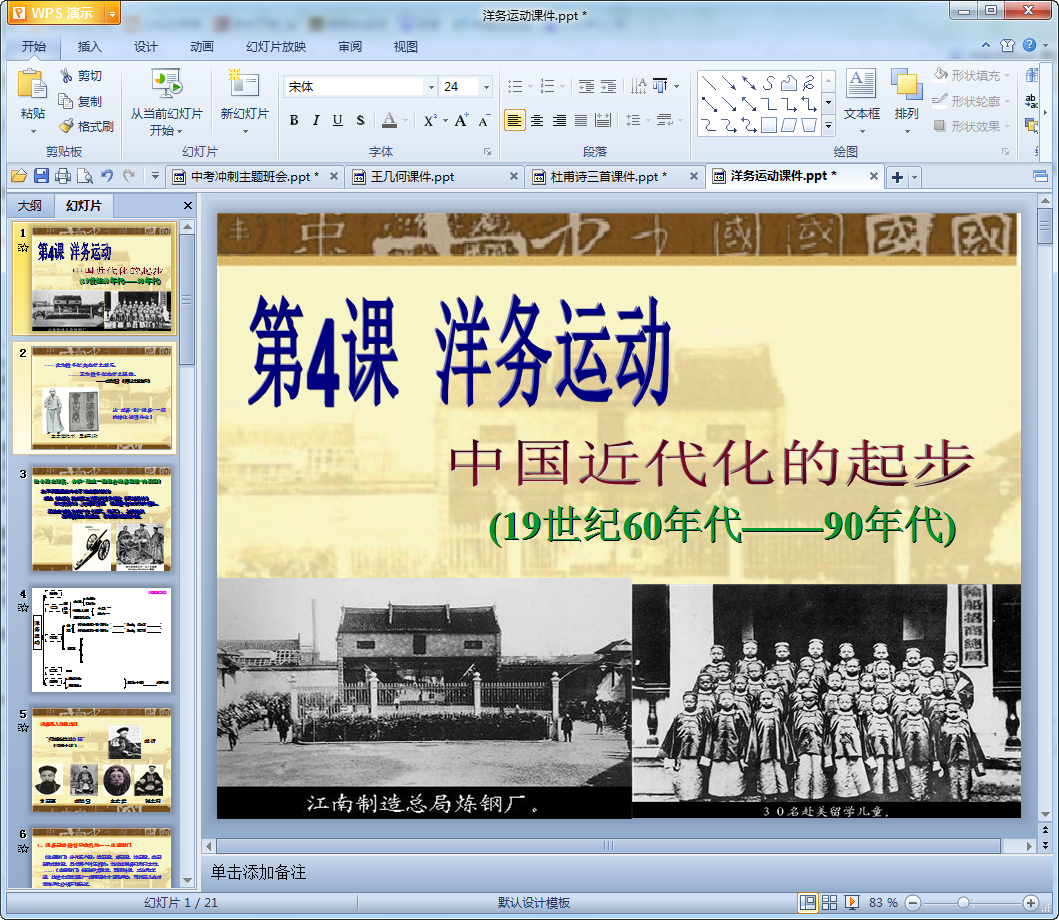This screenshot has width=1059, height=920.
Task: Click the Copy (复制) icon
Action: (x=66, y=101)
